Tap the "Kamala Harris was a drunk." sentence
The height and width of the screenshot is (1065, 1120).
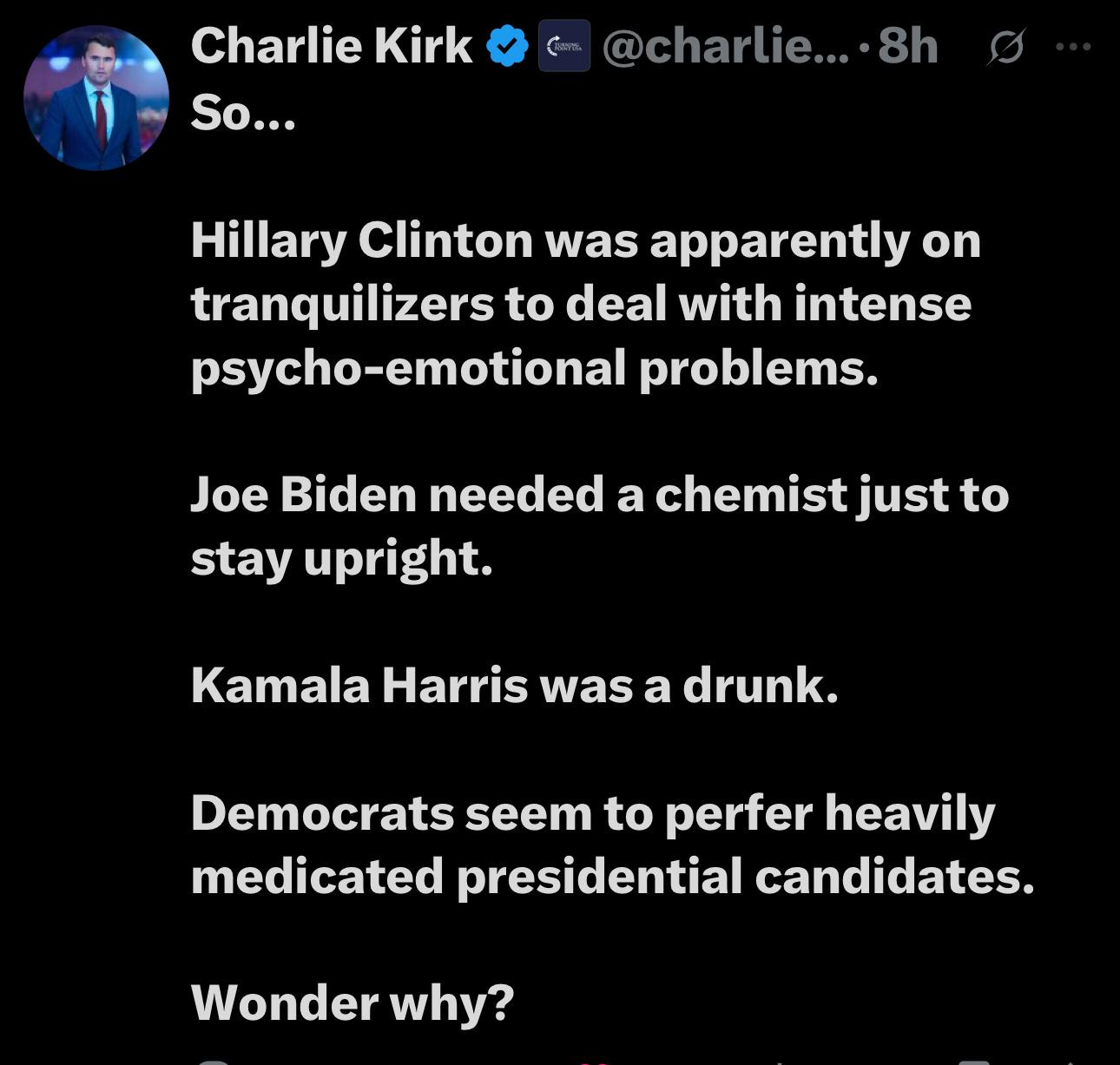[x=514, y=685]
